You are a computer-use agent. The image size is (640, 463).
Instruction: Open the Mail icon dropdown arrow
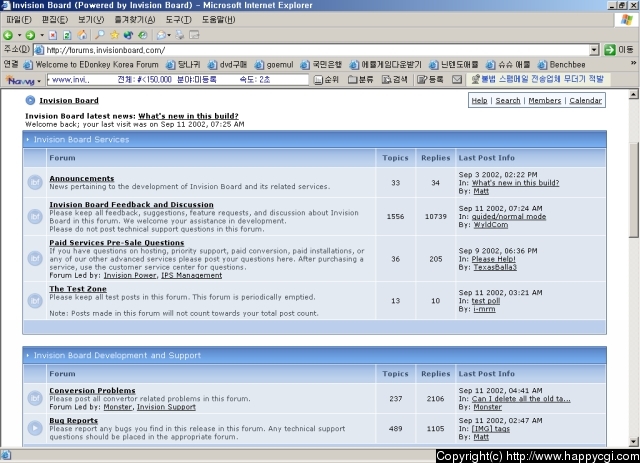click(x=169, y=36)
